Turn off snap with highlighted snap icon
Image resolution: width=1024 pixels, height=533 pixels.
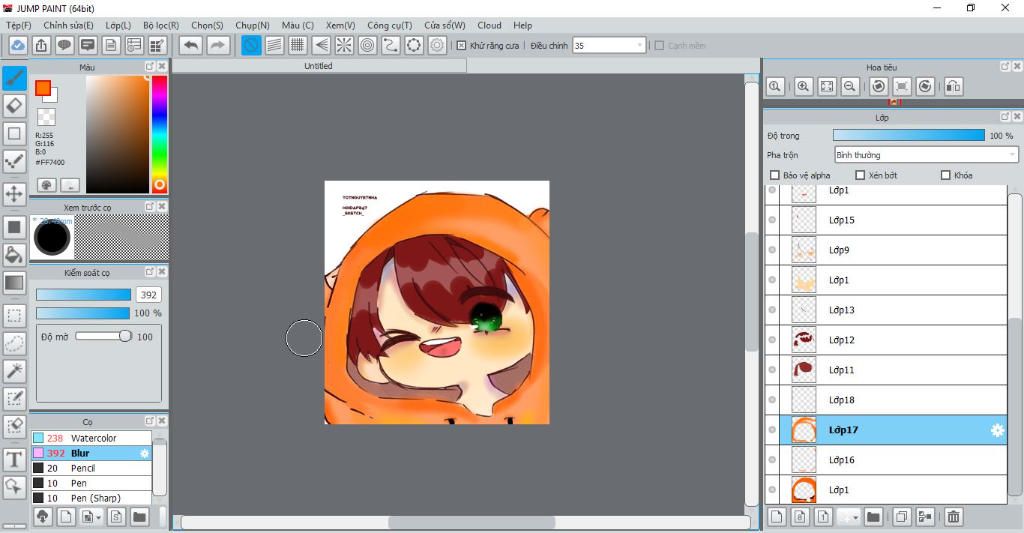click(251, 45)
